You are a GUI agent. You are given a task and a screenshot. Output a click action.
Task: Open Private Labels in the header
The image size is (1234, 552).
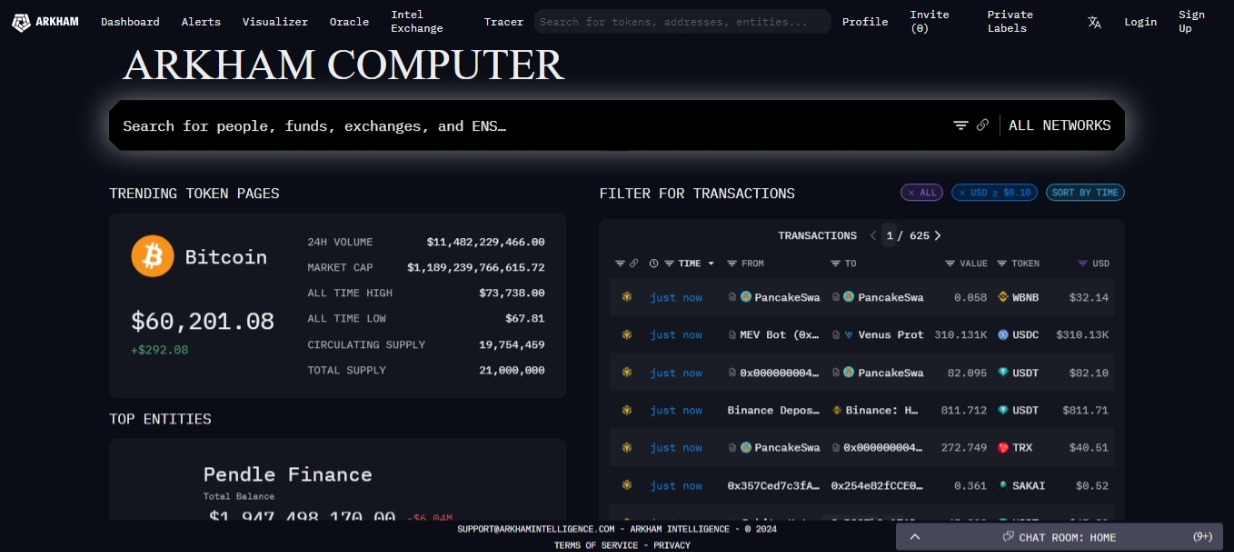coord(1010,22)
